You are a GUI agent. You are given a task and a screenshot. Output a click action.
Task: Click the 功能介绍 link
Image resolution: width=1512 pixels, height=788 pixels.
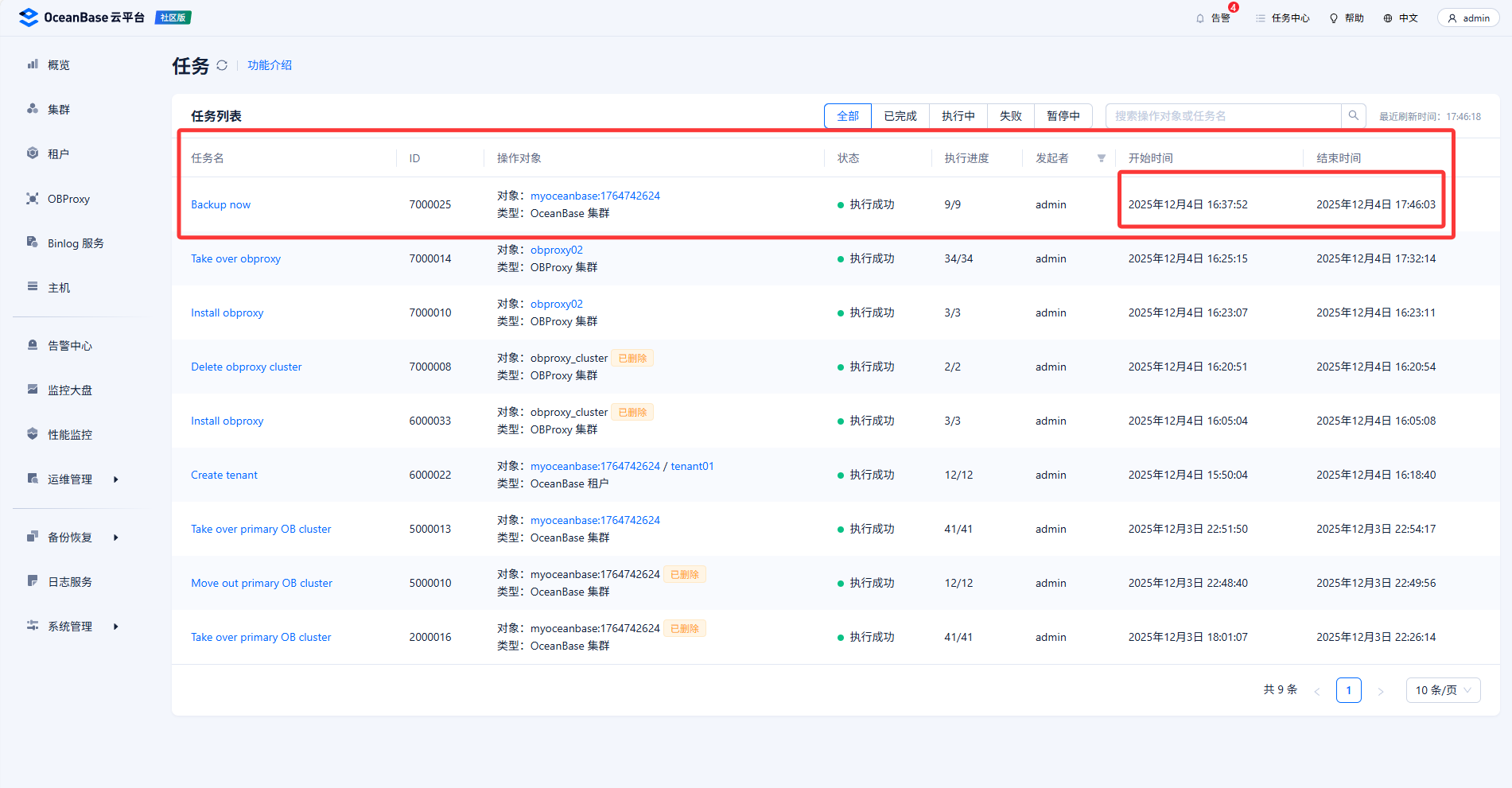(x=270, y=65)
